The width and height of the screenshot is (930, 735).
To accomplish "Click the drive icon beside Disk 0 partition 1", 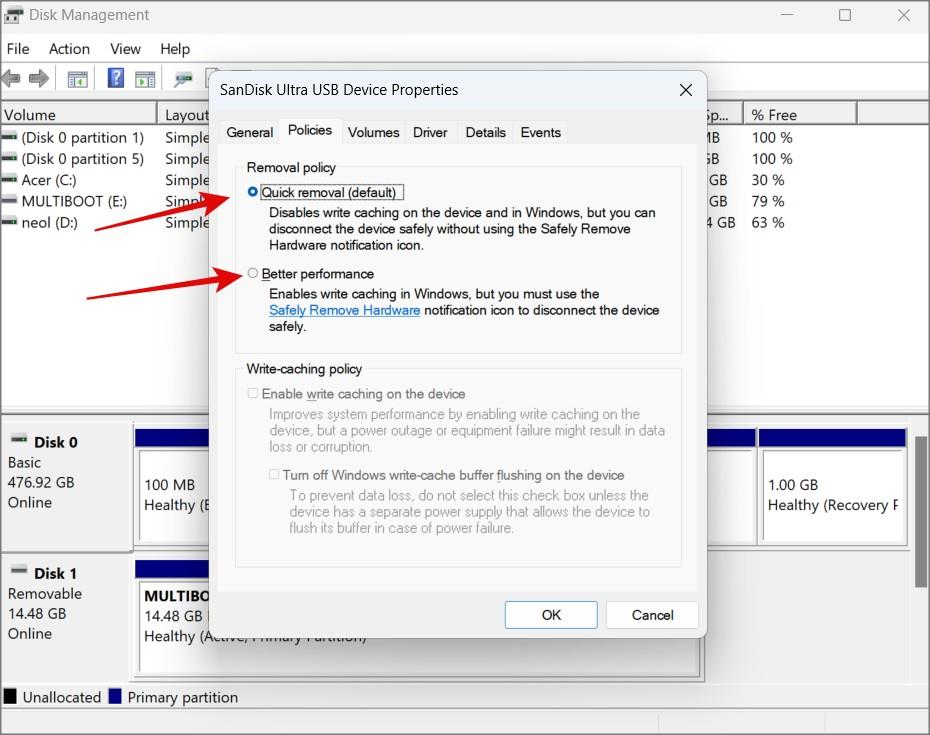I will coord(9,137).
